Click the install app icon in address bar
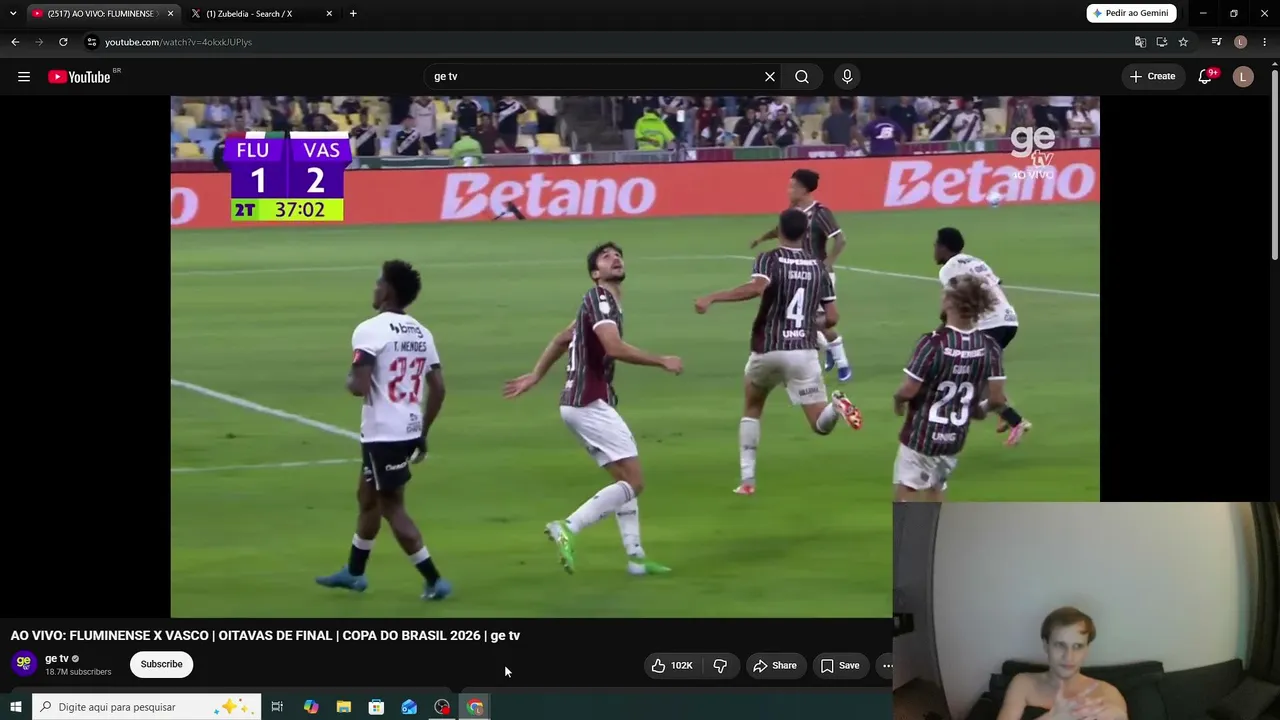The image size is (1280, 720). (1161, 42)
